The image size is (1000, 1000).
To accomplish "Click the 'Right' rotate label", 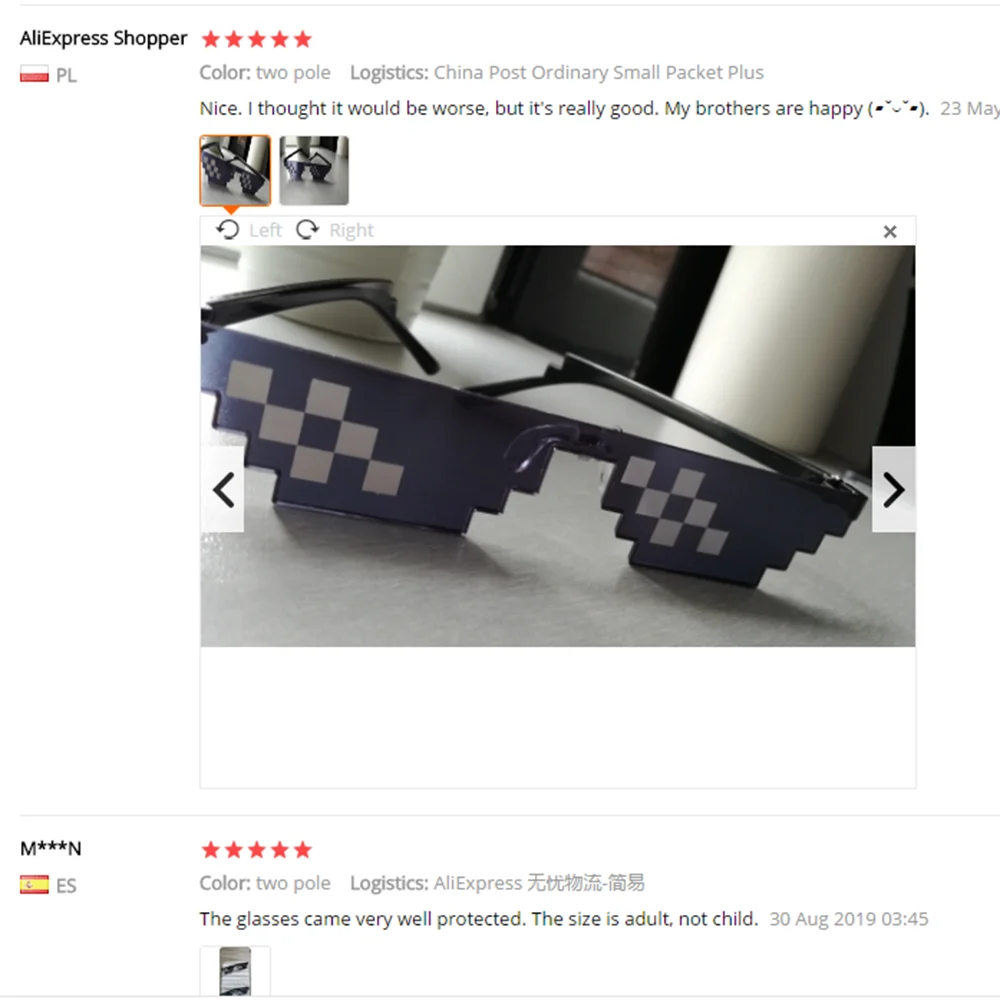I will (x=351, y=230).
